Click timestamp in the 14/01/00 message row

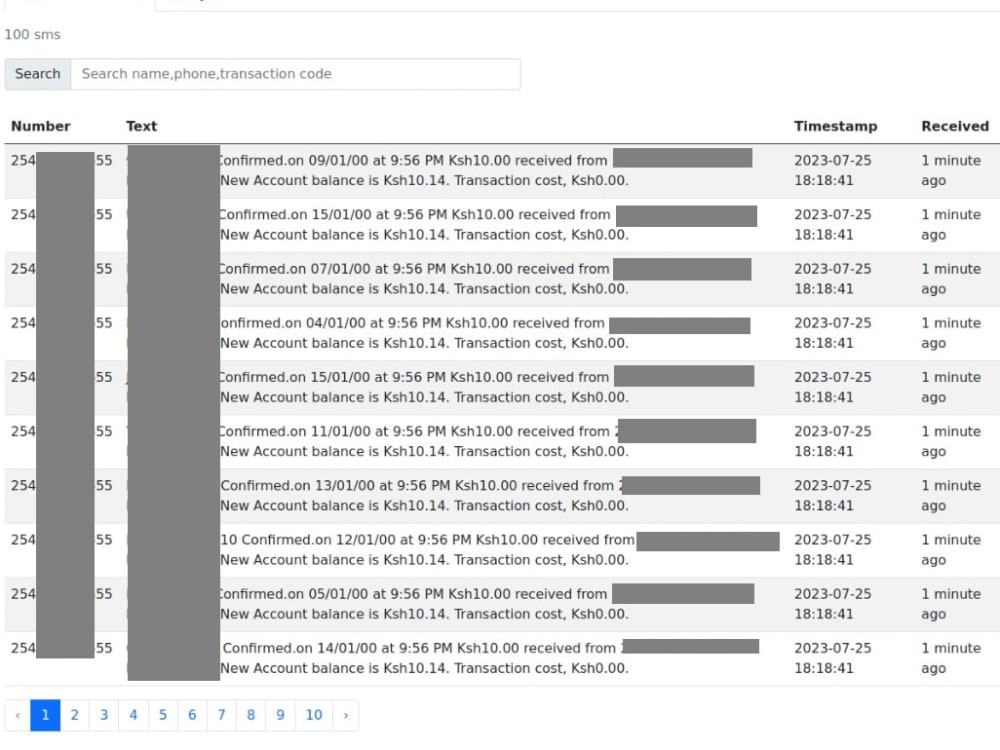[x=832, y=658]
